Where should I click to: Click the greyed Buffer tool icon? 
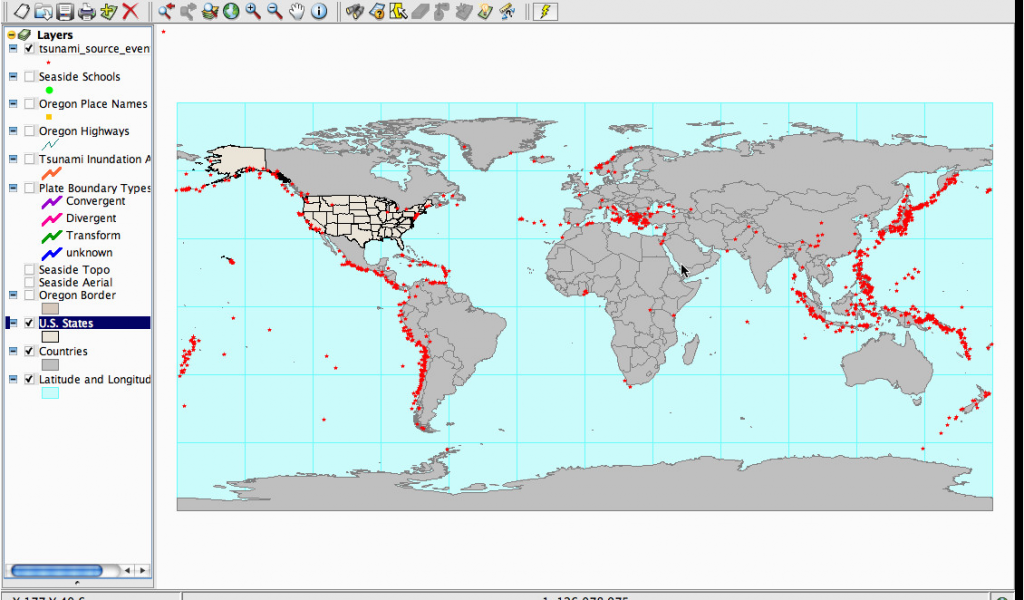point(441,11)
